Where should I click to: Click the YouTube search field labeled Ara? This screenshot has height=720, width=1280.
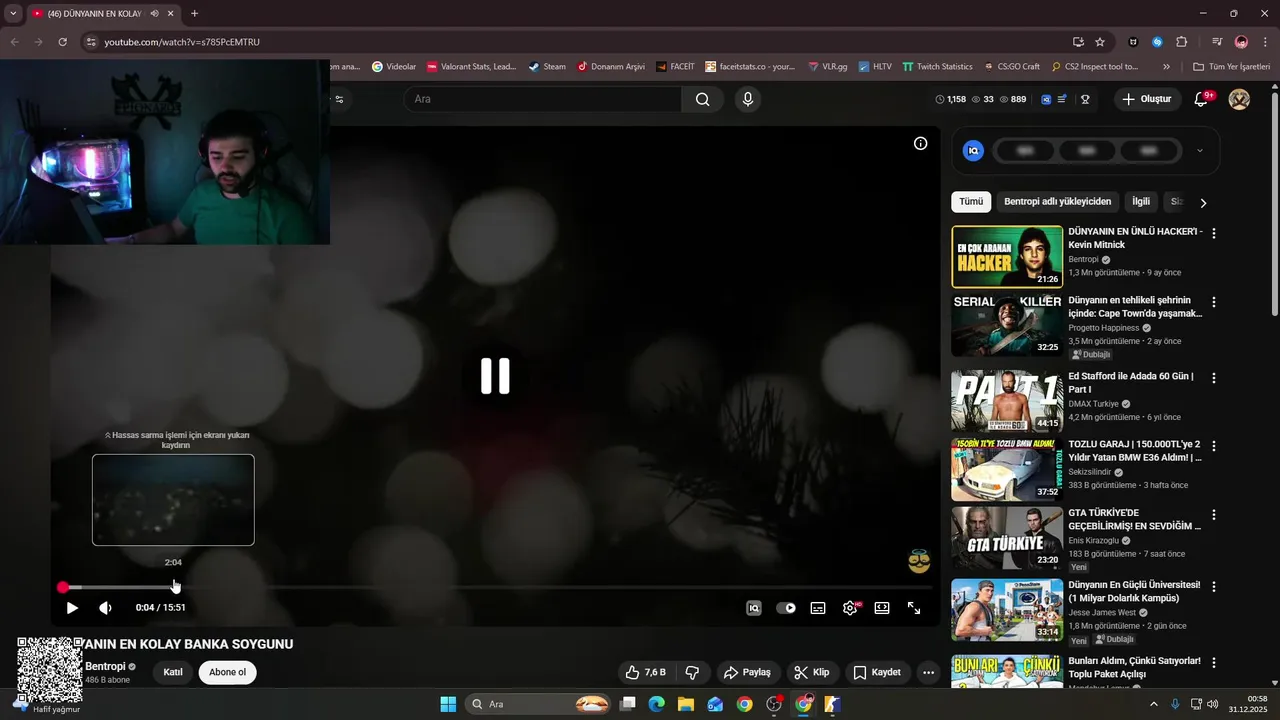pos(543,99)
